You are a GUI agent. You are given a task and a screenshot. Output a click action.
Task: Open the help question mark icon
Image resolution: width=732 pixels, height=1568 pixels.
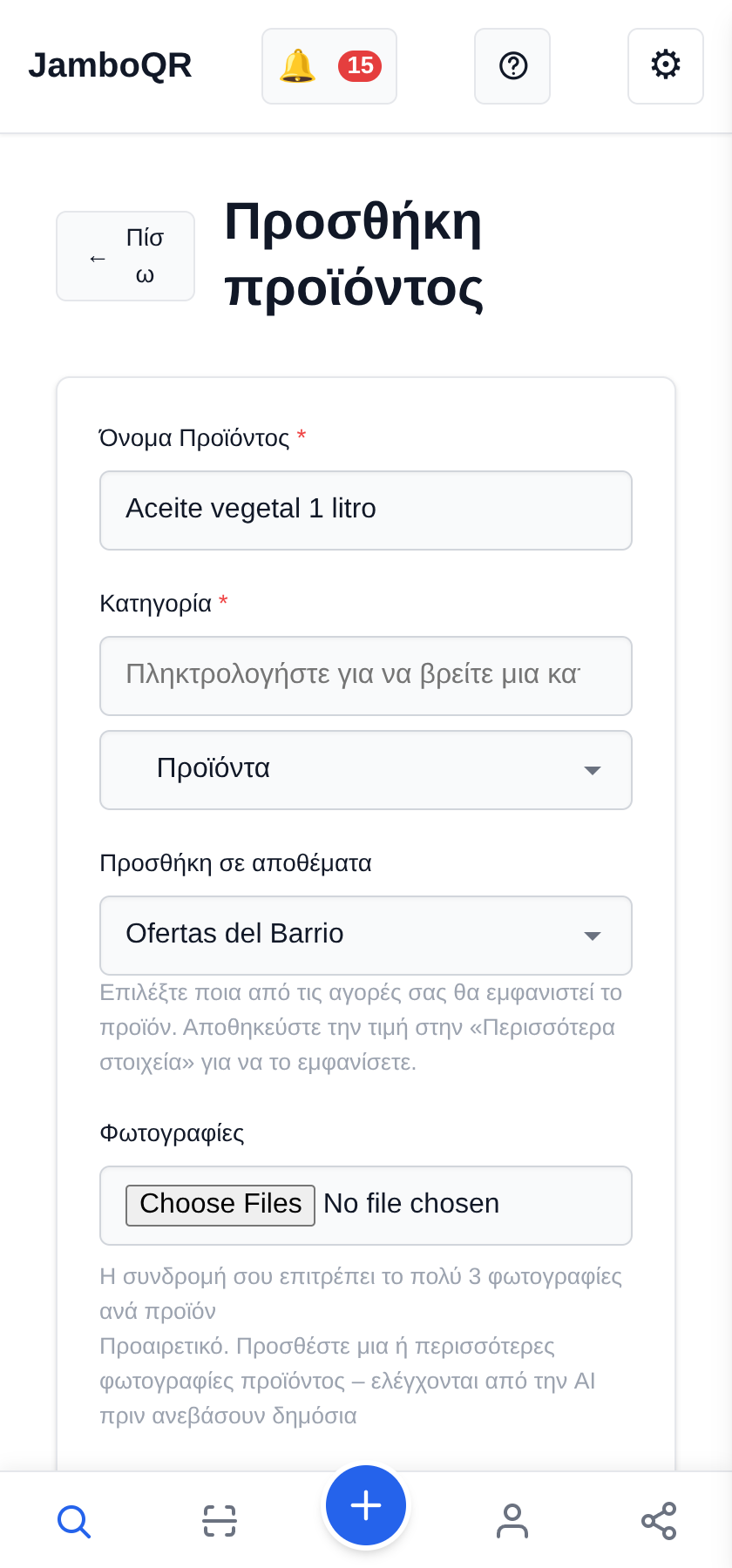[512, 66]
